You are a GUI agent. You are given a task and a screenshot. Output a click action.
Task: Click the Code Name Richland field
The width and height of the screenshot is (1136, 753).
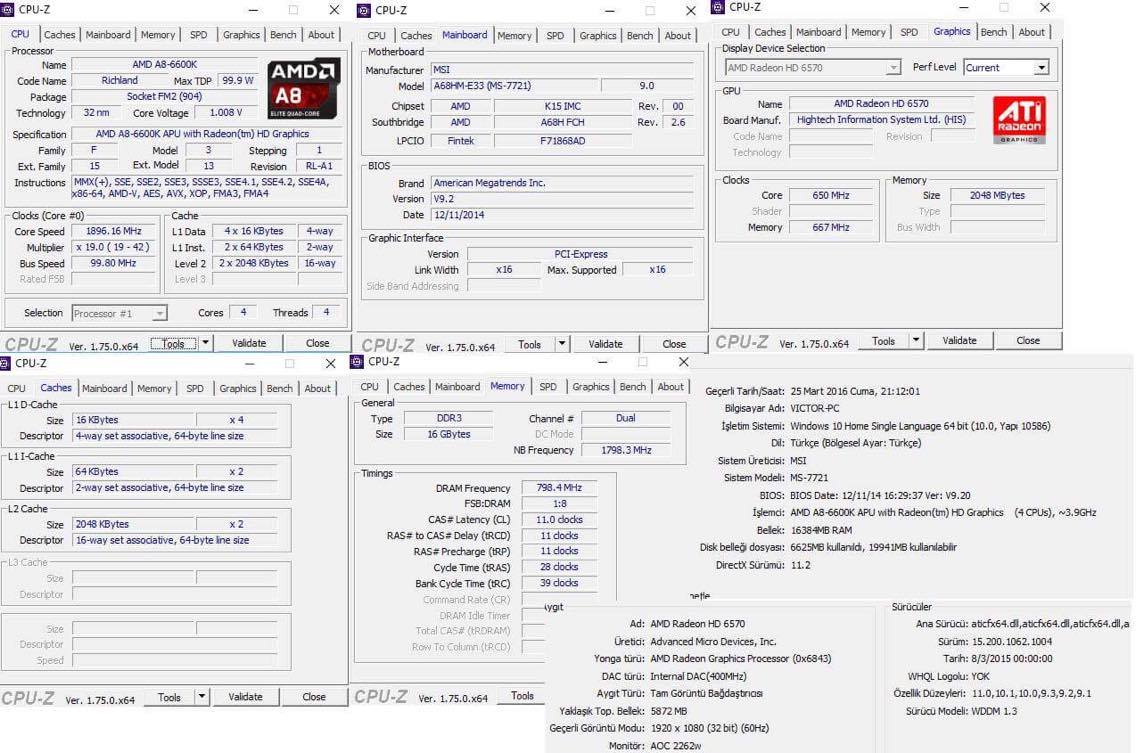120,80
